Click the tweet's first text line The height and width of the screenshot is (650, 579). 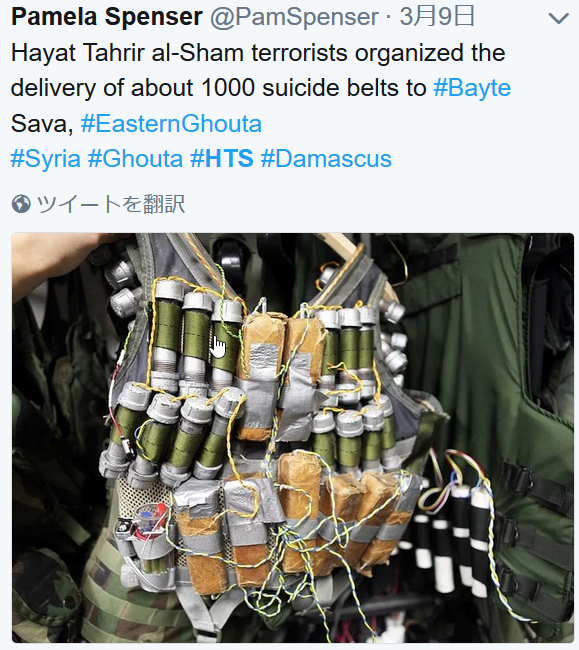(258, 53)
